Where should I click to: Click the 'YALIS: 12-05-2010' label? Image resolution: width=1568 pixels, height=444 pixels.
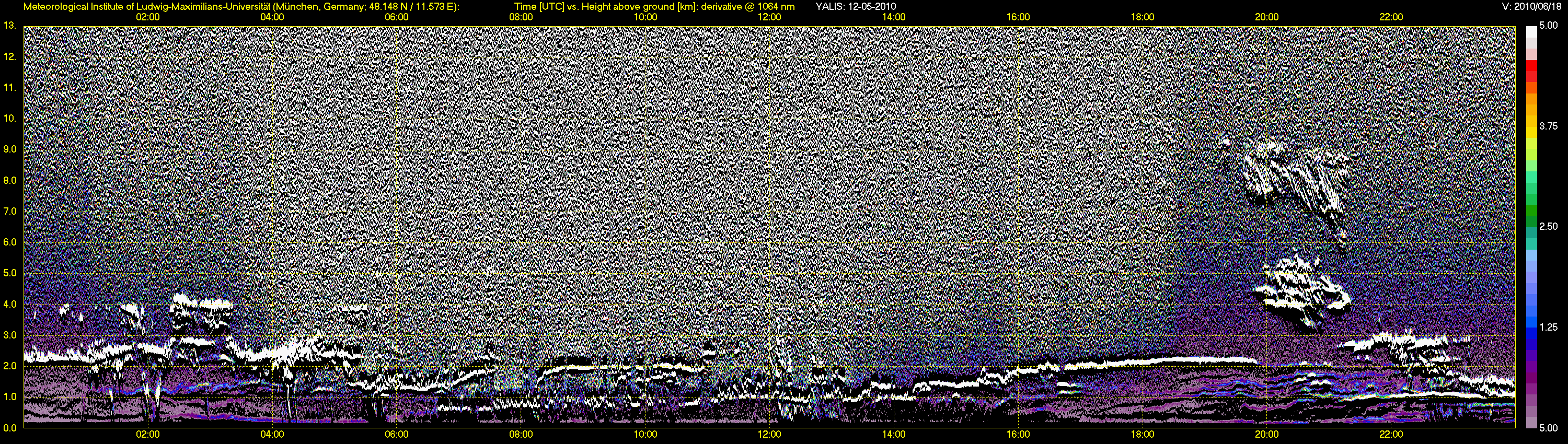tap(855, 7)
